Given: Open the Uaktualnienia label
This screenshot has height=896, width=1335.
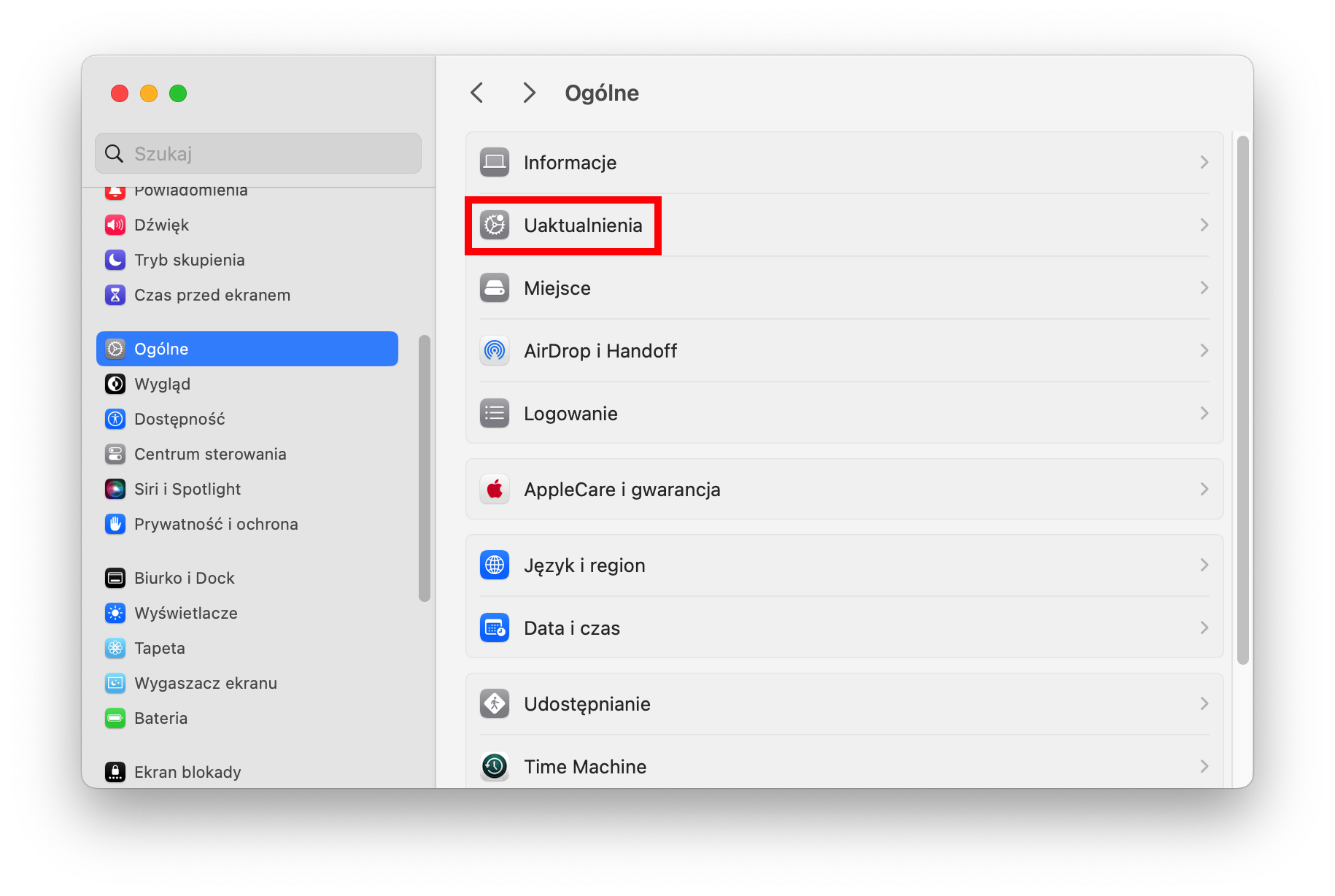Looking at the screenshot, I should (x=583, y=225).
